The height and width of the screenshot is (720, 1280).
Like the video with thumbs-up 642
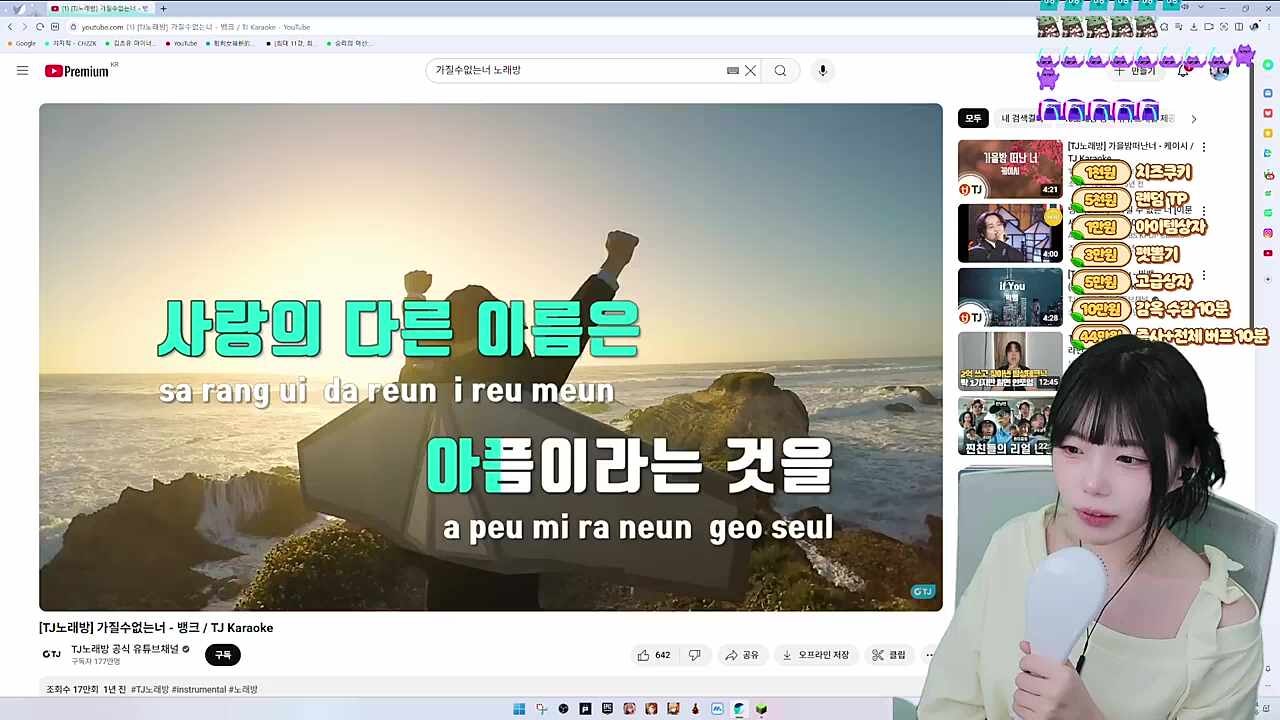(x=653, y=655)
